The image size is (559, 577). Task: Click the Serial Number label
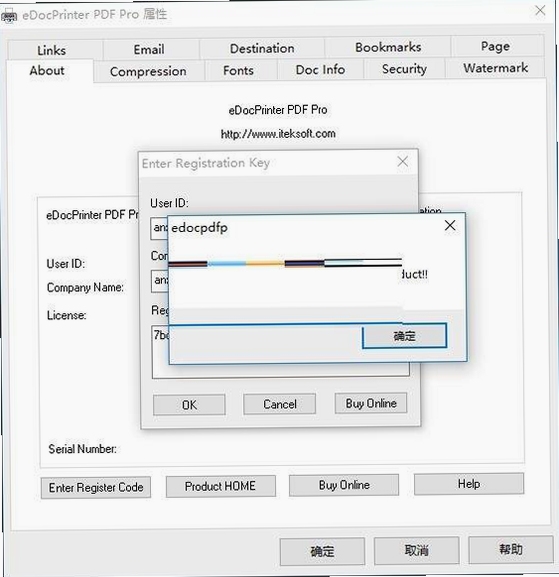[x=82, y=449]
